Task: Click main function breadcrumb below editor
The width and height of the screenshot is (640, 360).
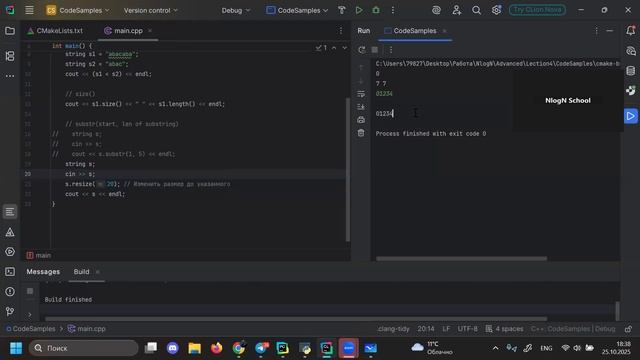Action: pos(39,256)
